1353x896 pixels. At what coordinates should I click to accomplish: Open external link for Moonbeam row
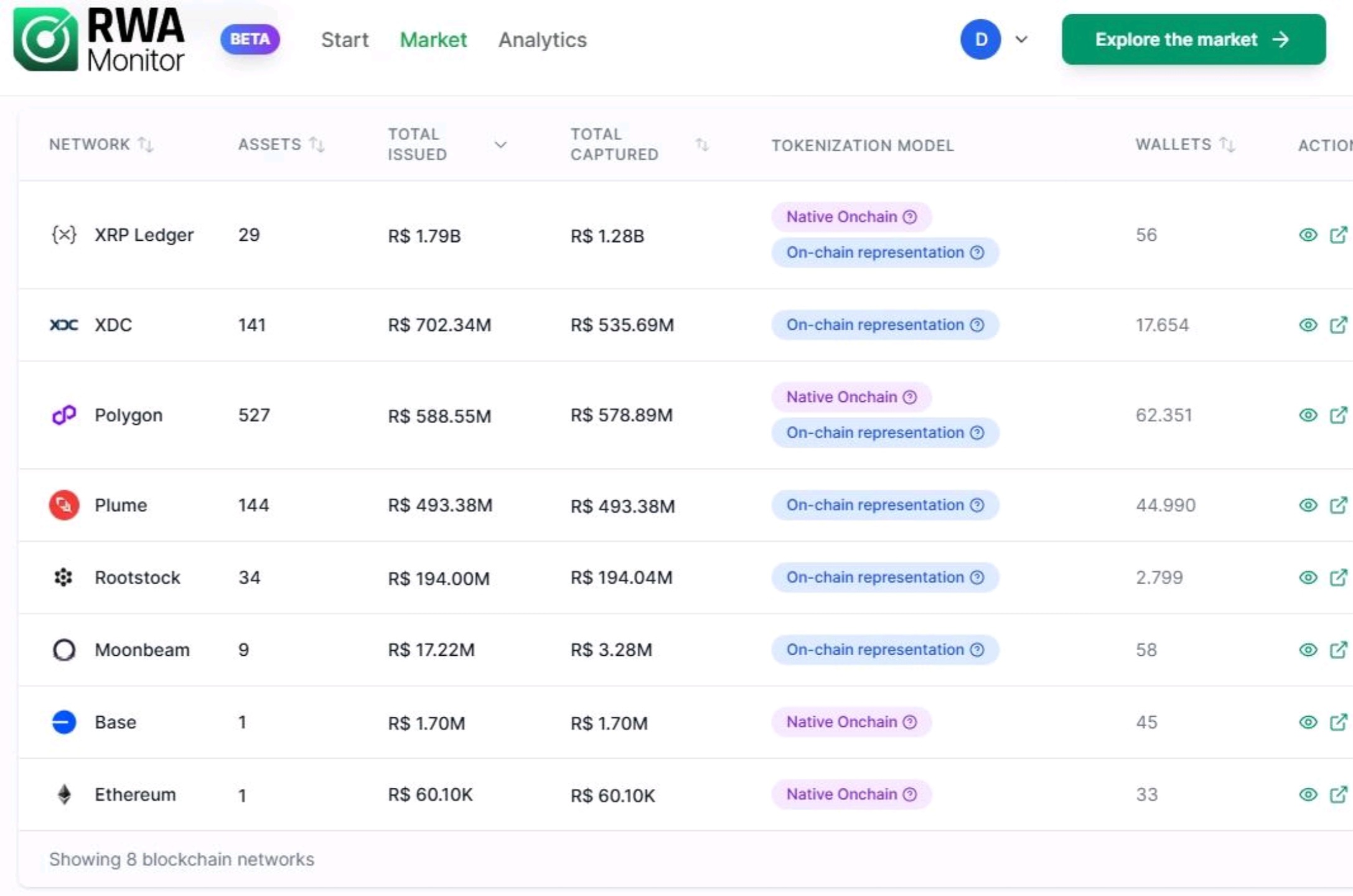point(1338,650)
